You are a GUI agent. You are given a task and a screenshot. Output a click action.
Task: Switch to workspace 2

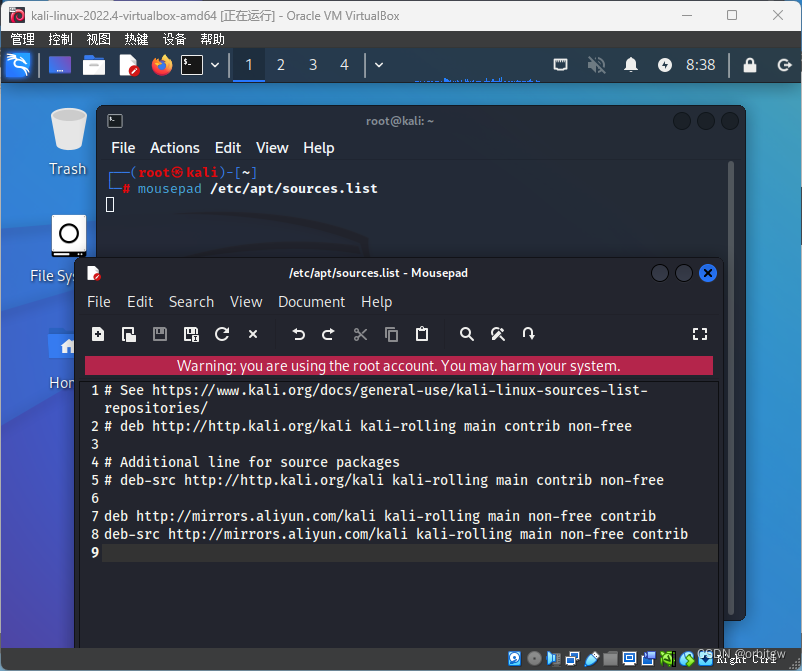click(281, 65)
